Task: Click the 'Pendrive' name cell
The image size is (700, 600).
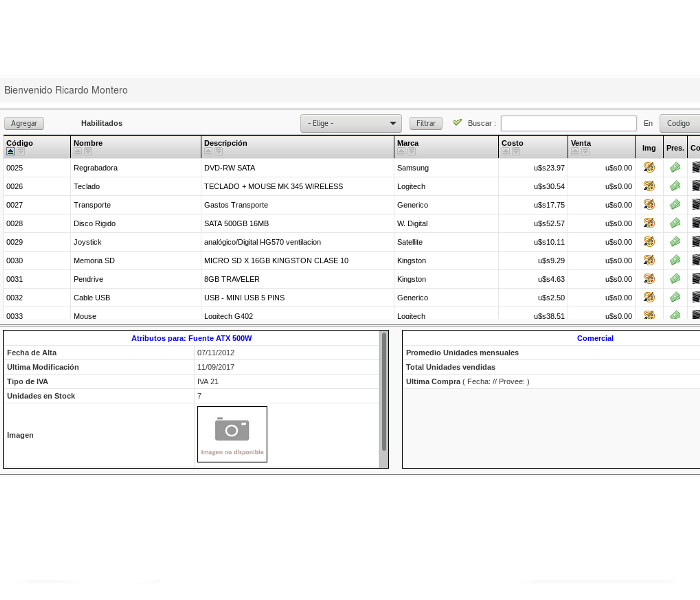Action: tap(88, 279)
